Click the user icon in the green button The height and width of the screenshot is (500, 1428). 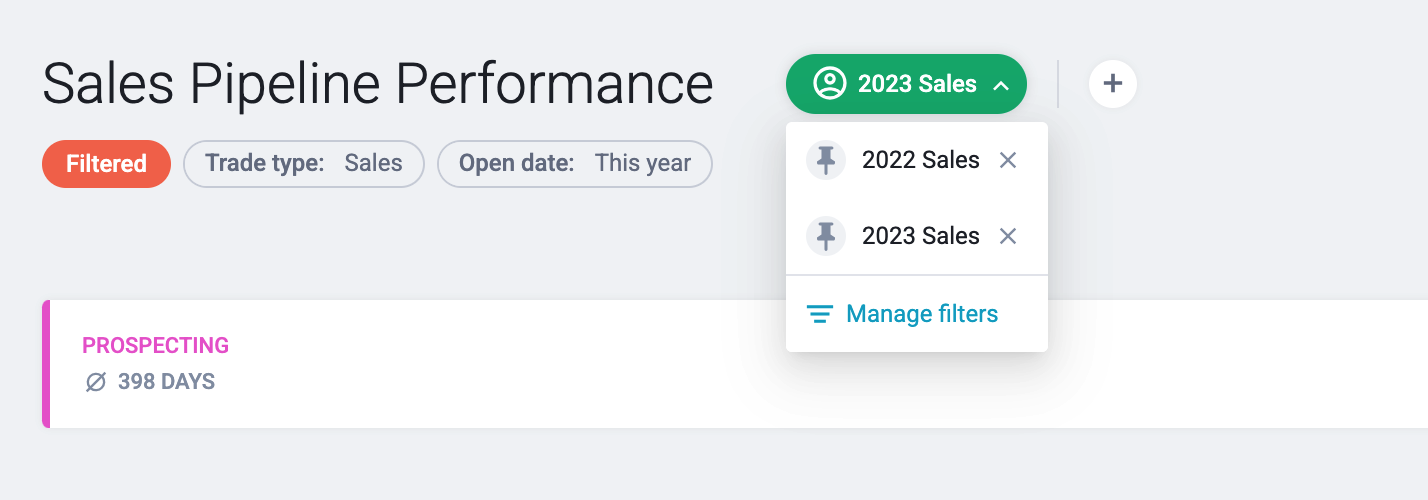[829, 84]
